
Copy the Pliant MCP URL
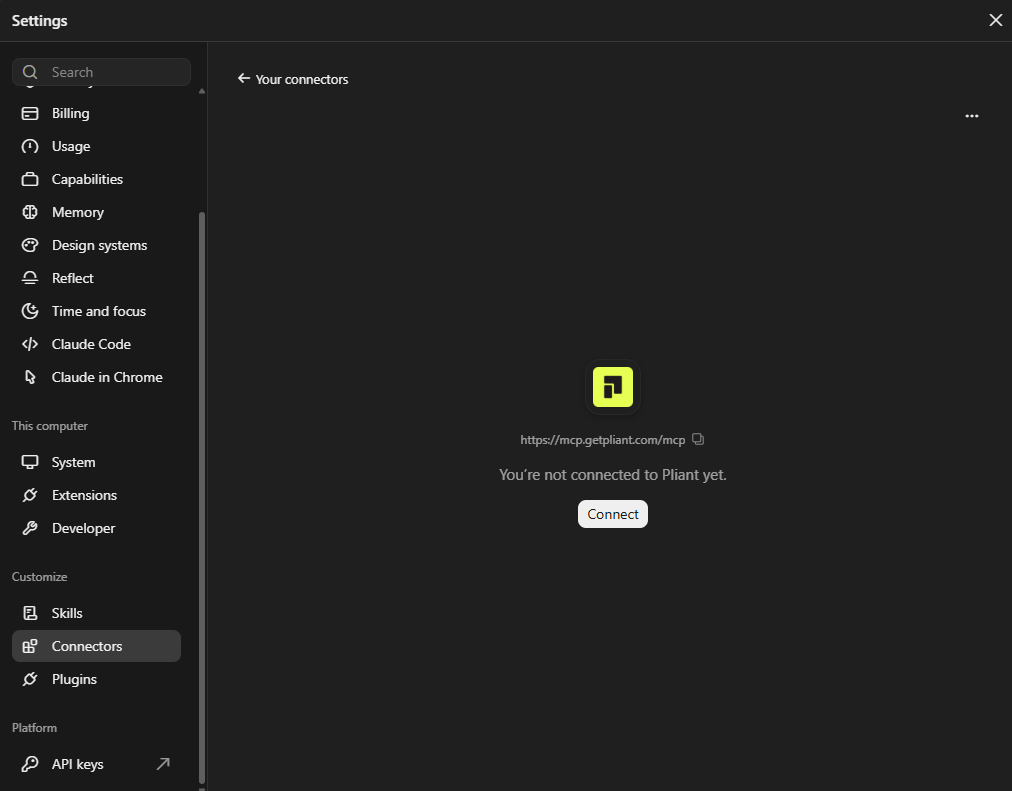click(x=698, y=439)
